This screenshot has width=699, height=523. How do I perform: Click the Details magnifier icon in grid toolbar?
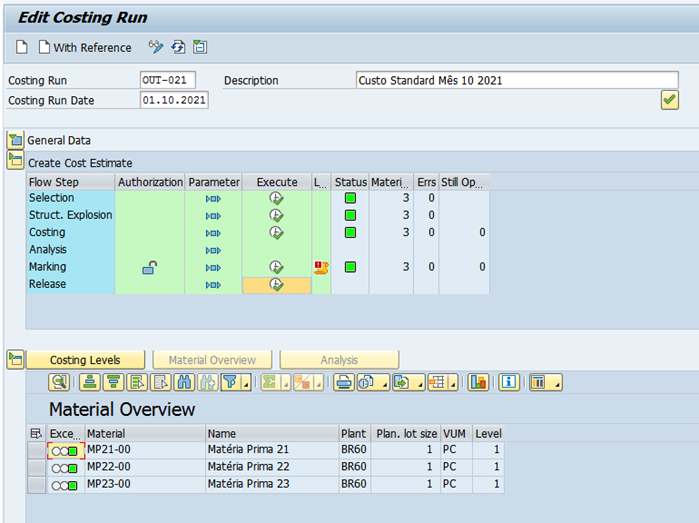click(x=59, y=382)
